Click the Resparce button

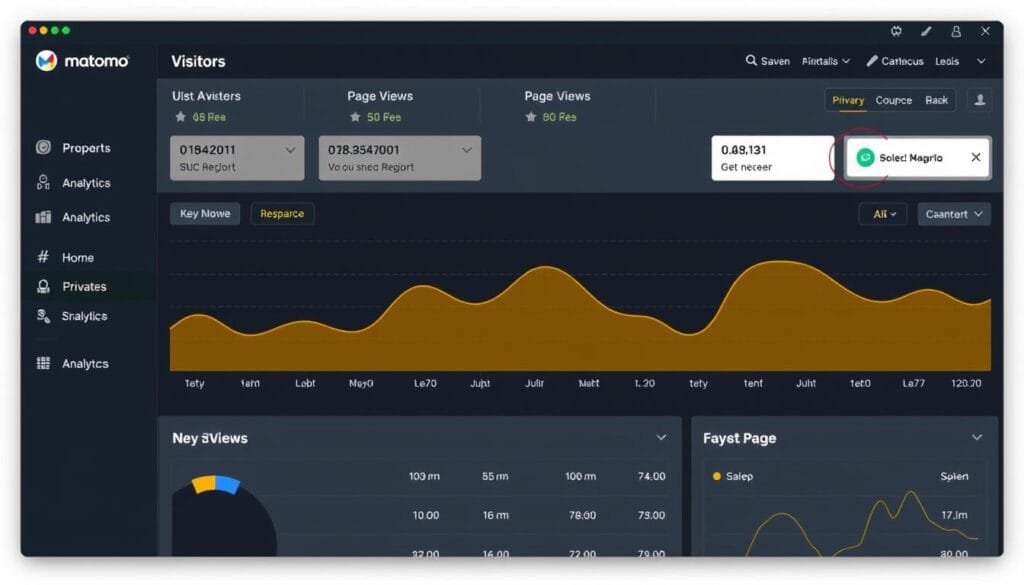[x=282, y=214]
